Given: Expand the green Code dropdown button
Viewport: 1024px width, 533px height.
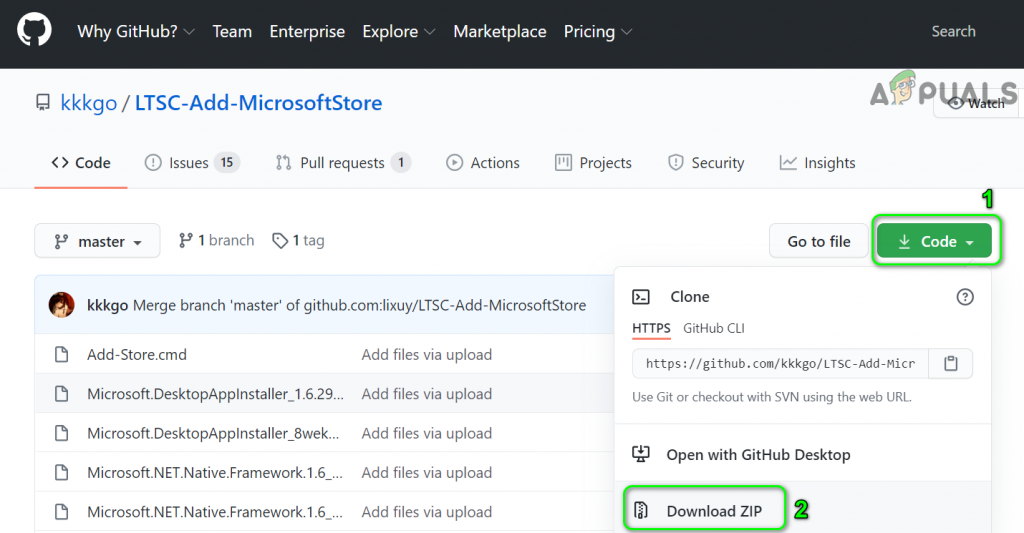Looking at the screenshot, I should click(934, 241).
